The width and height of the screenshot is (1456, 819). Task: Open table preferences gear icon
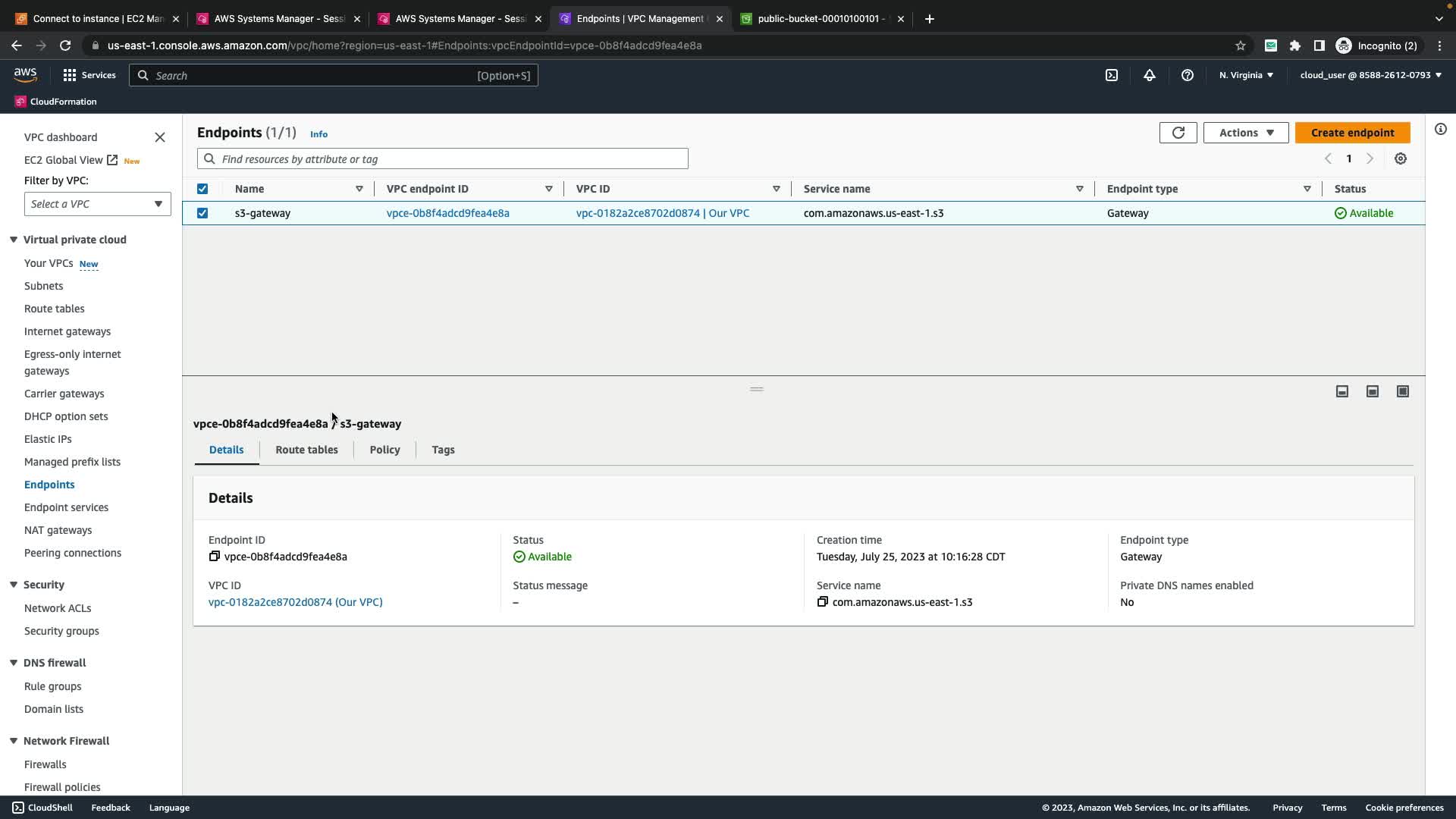1401,159
